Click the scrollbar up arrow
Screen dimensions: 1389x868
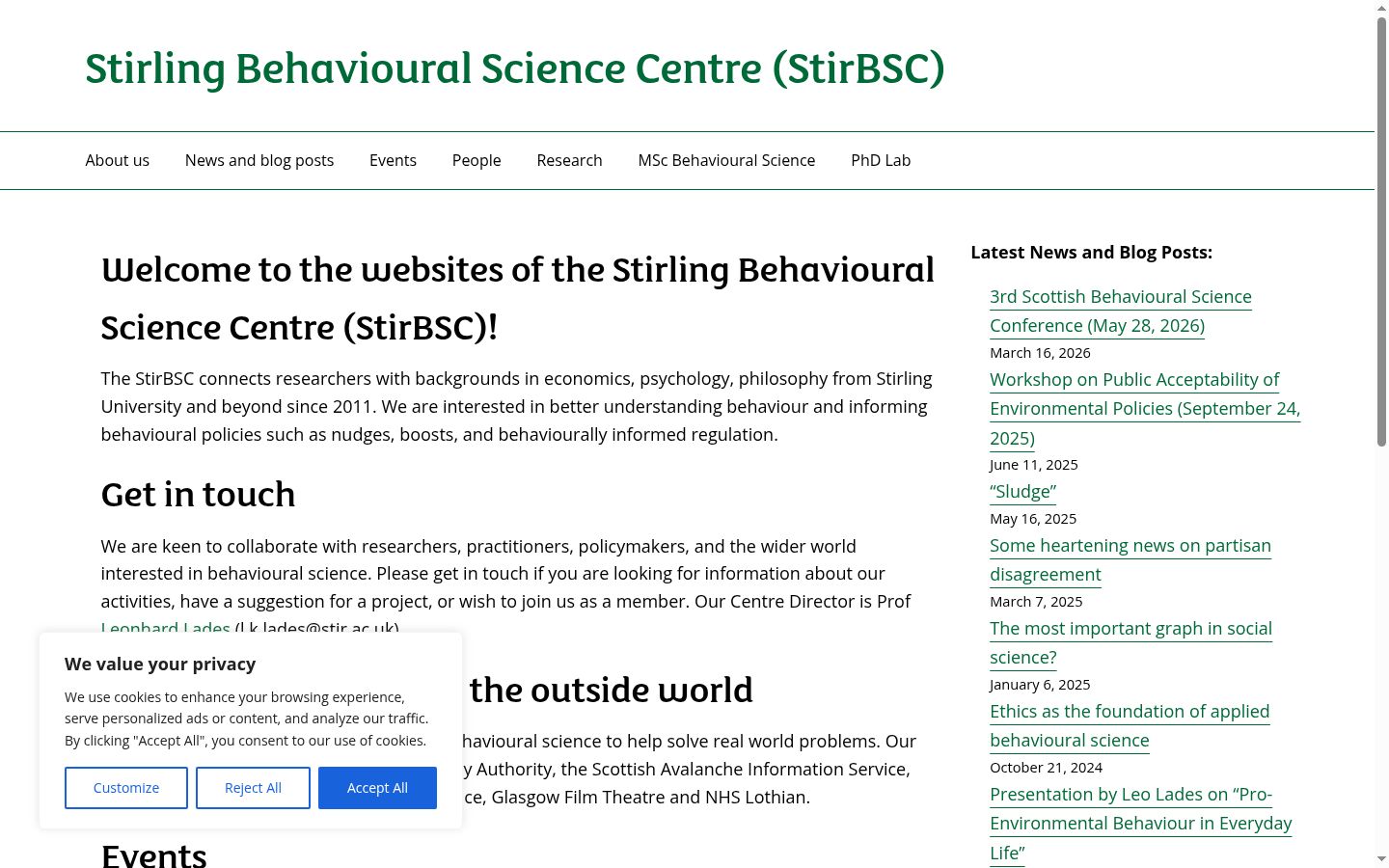[x=1381, y=8]
